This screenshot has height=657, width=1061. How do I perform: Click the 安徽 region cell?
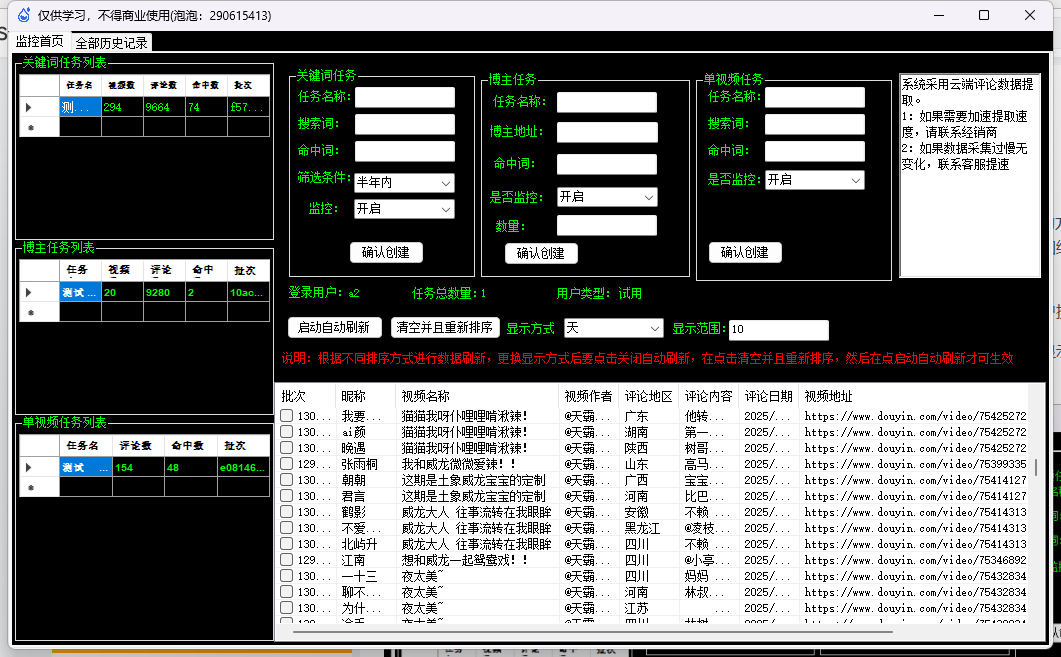pos(636,512)
